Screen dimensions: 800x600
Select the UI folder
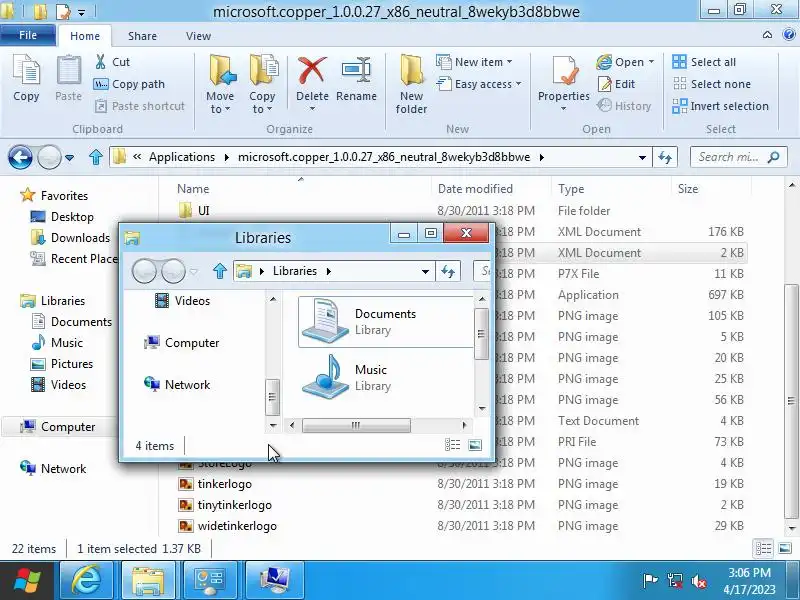[194, 211]
